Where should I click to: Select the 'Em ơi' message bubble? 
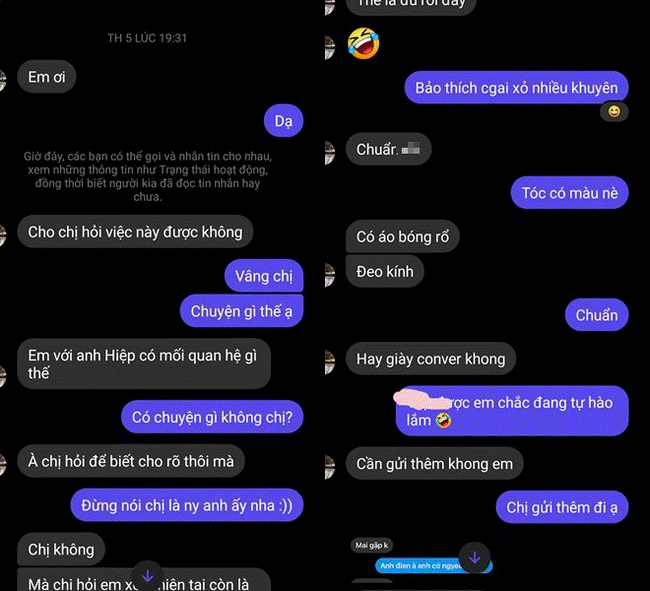click(x=46, y=77)
